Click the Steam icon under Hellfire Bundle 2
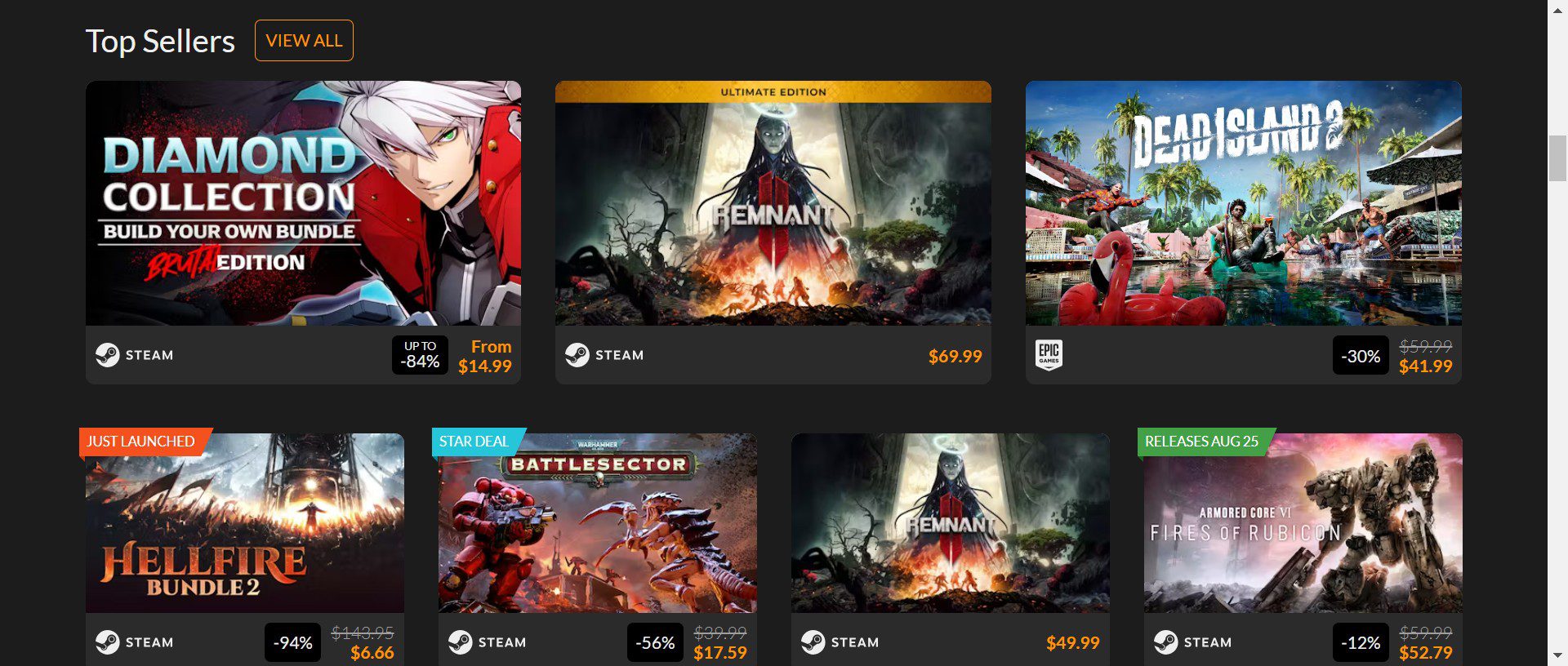 point(107,642)
